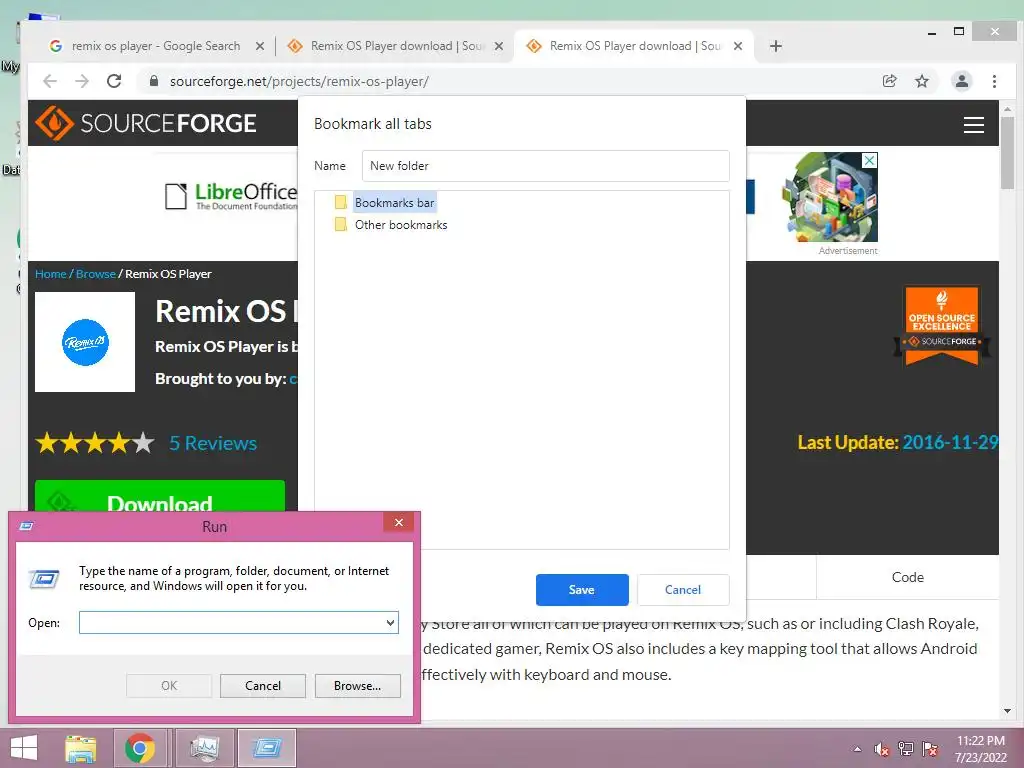This screenshot has height=768, width=1024.
Task: Click the share page icon in address bar
Action: (x=889, y=81)
